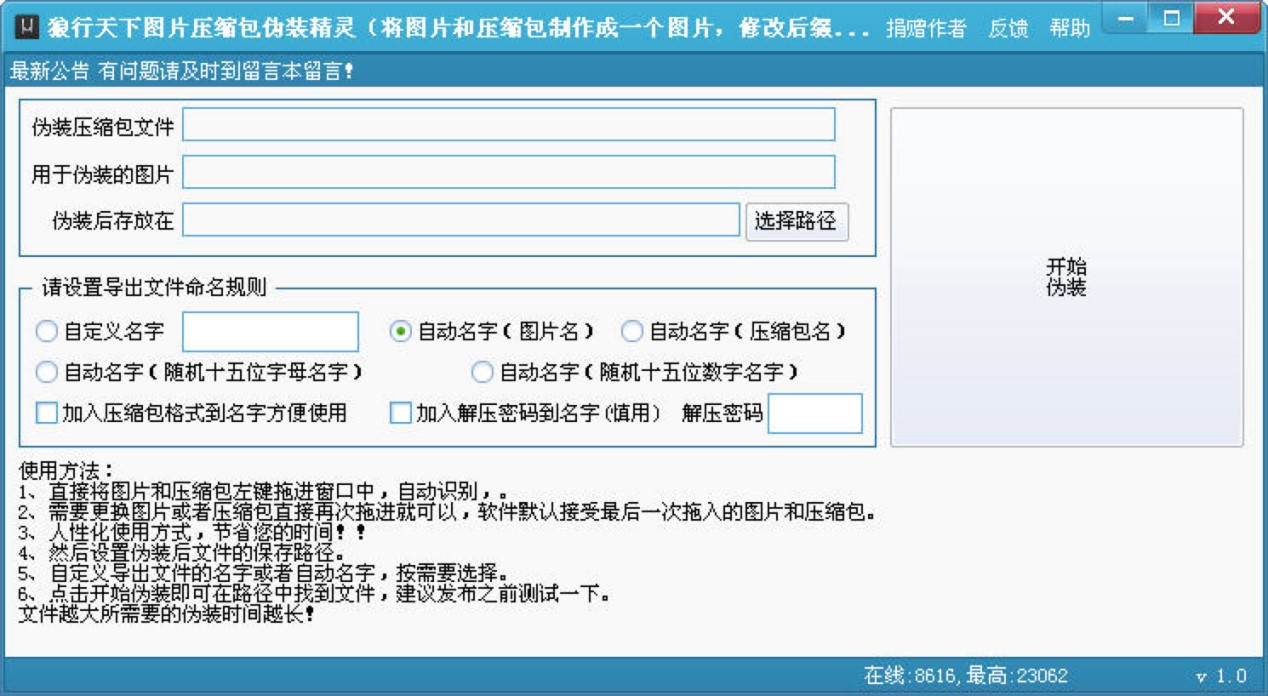Click the custom name text field
Viewport: 1268px width, 696px height.
(270, 332)
